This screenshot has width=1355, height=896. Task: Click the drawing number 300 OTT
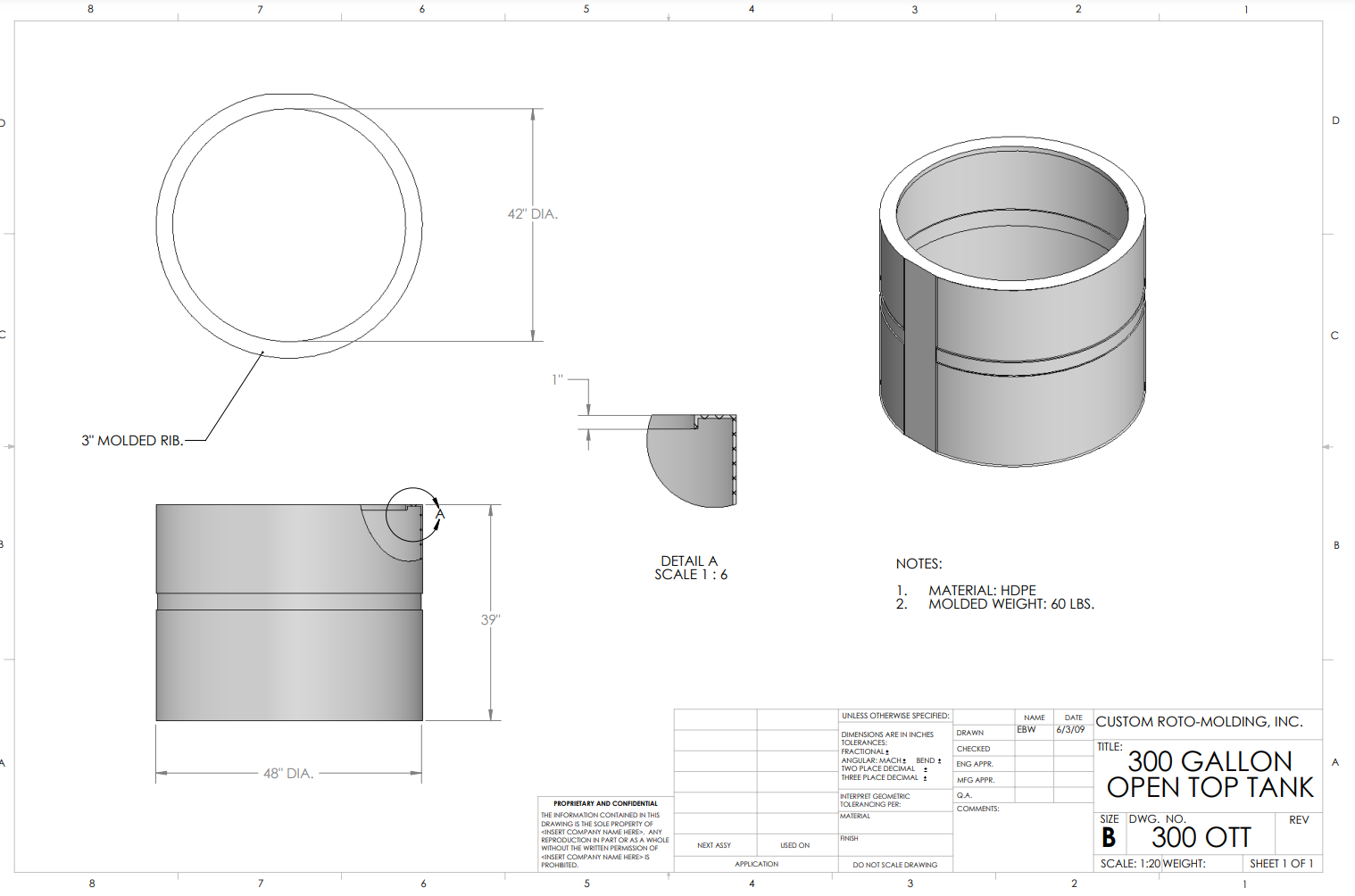tap(1201, 837)
